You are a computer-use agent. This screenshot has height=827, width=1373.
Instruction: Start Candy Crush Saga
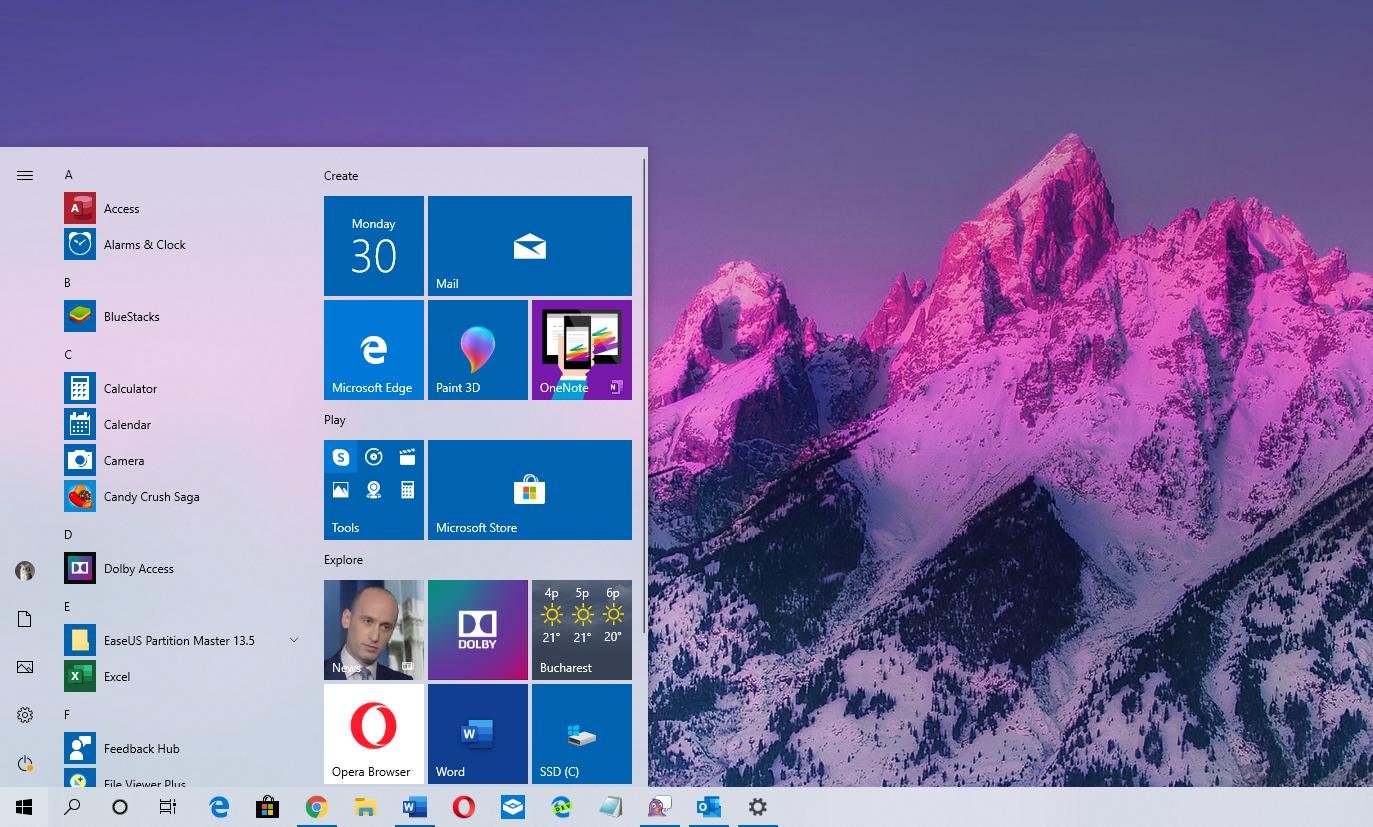151,496
